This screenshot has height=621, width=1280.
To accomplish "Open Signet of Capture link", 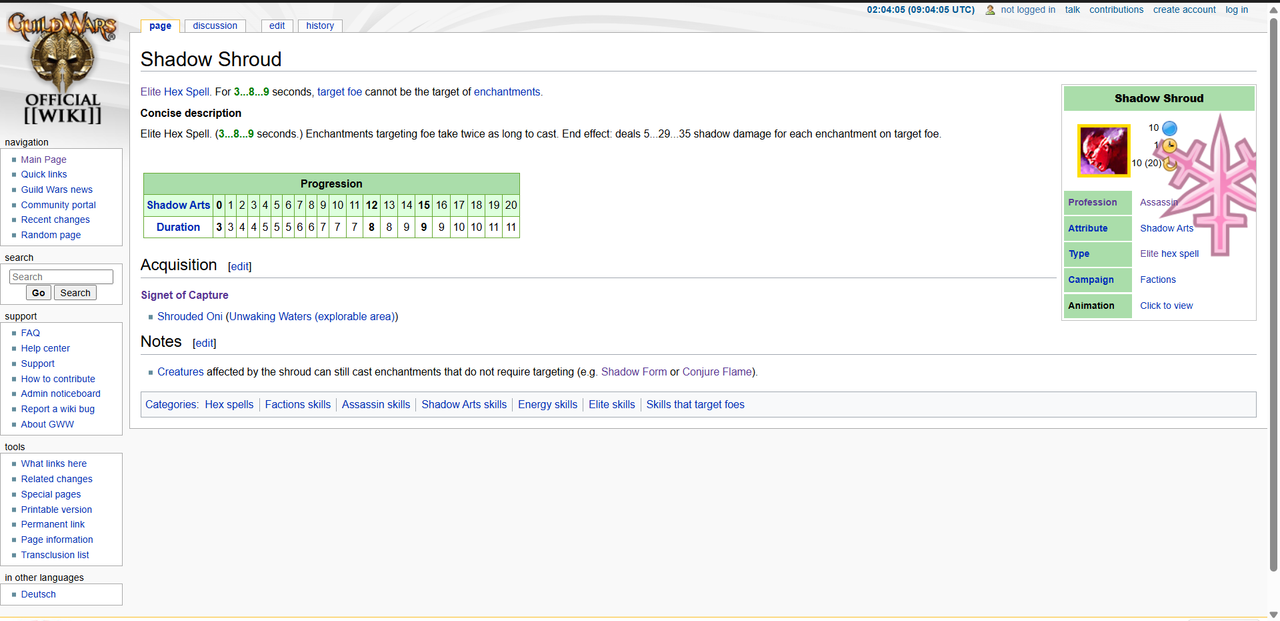I will (184, 296).
